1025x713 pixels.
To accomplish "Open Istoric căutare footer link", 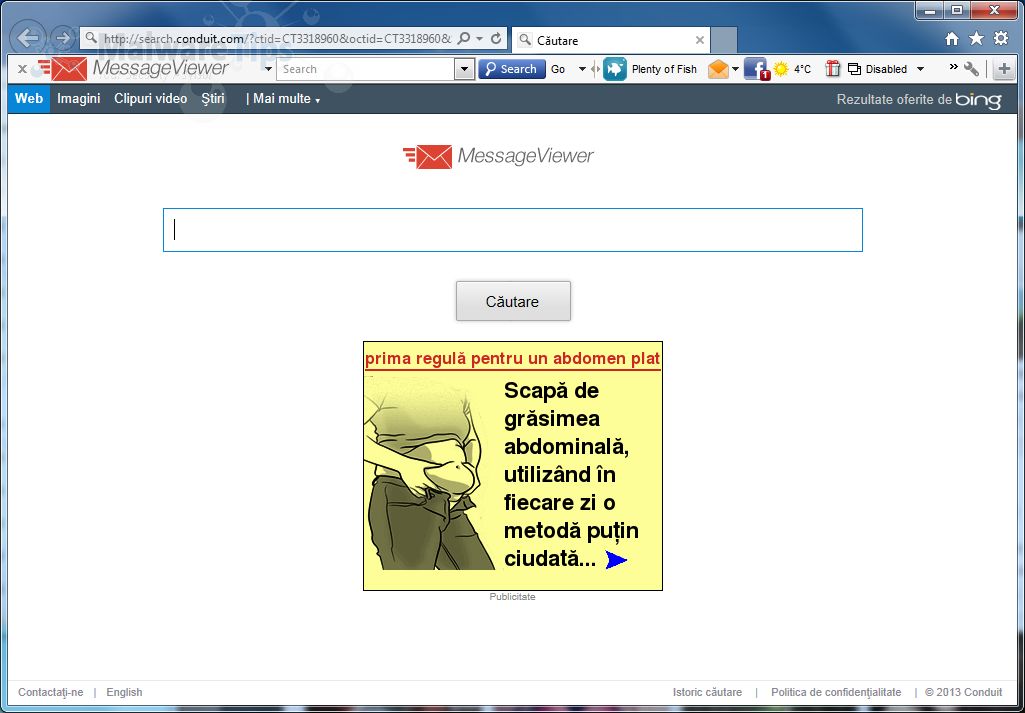I will 707,692.
